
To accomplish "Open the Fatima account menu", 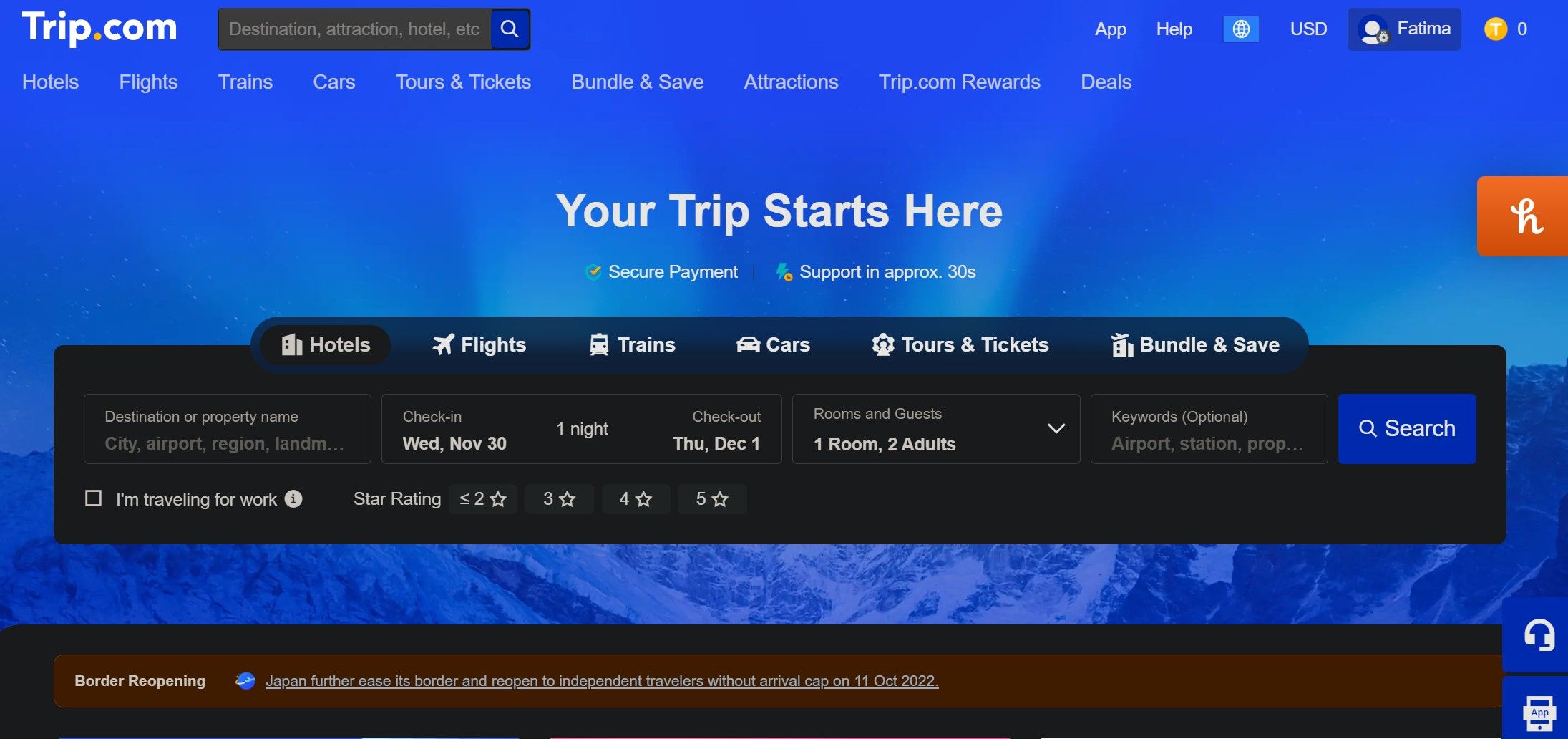I will point(1404,29).
